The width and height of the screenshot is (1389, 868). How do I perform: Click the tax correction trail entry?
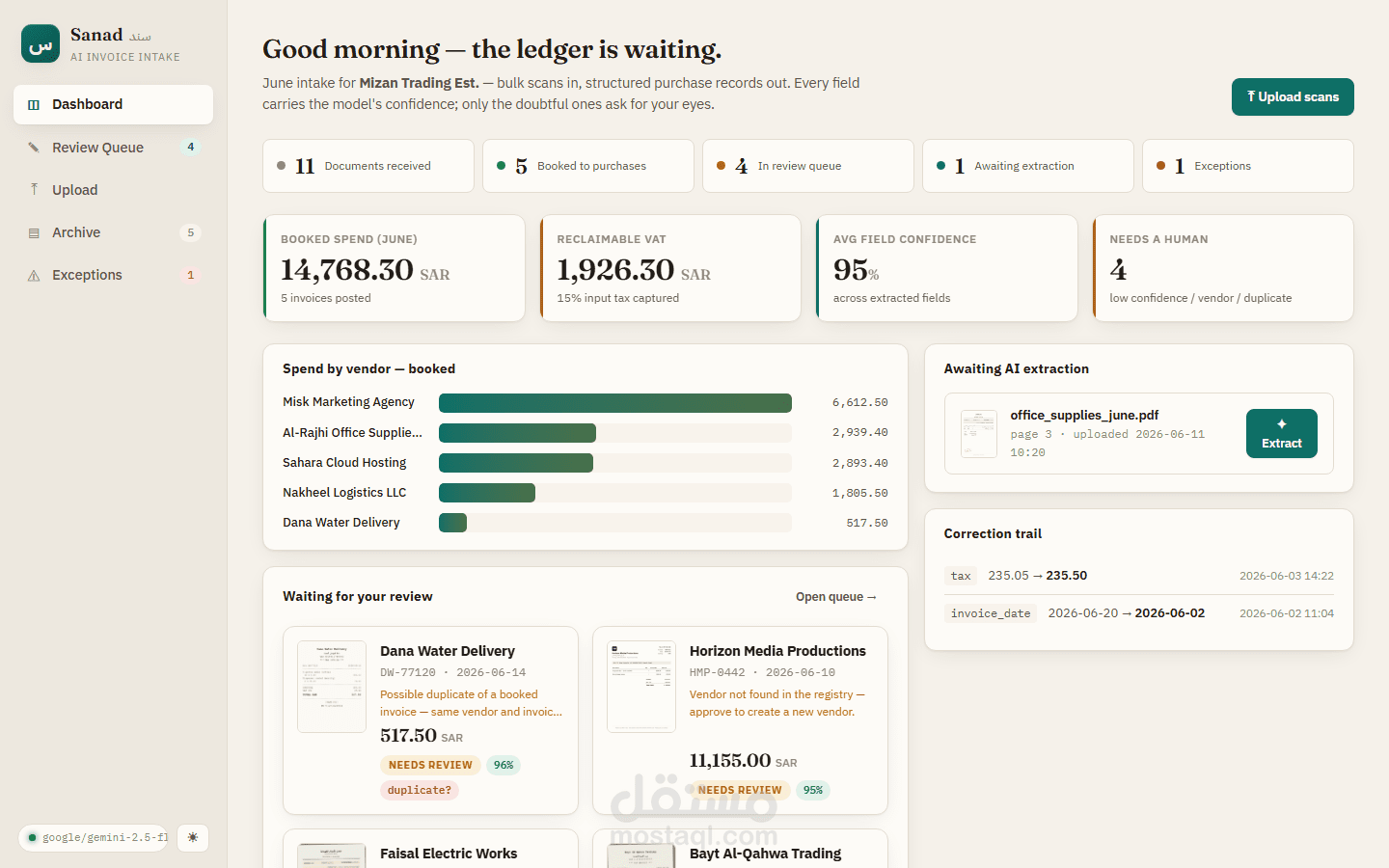coord(1139,576)
